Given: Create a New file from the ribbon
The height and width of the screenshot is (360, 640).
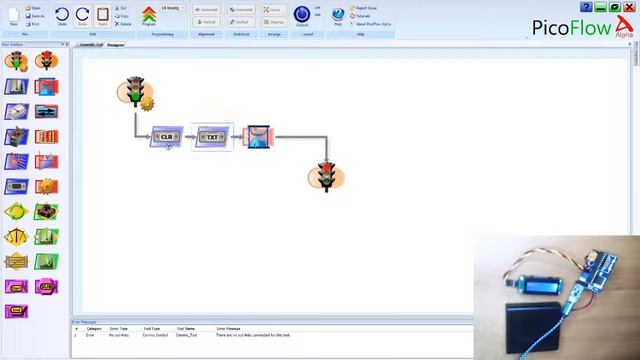Looking at the screenshot, I should coord(13,16).
